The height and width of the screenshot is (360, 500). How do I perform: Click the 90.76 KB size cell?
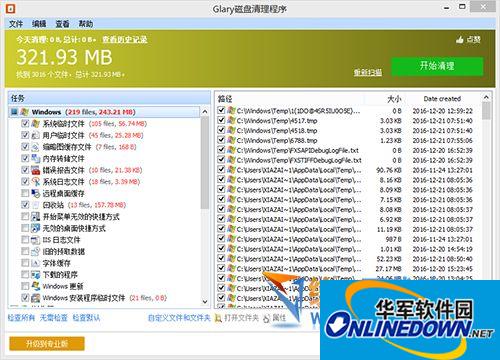pos(389,170)
